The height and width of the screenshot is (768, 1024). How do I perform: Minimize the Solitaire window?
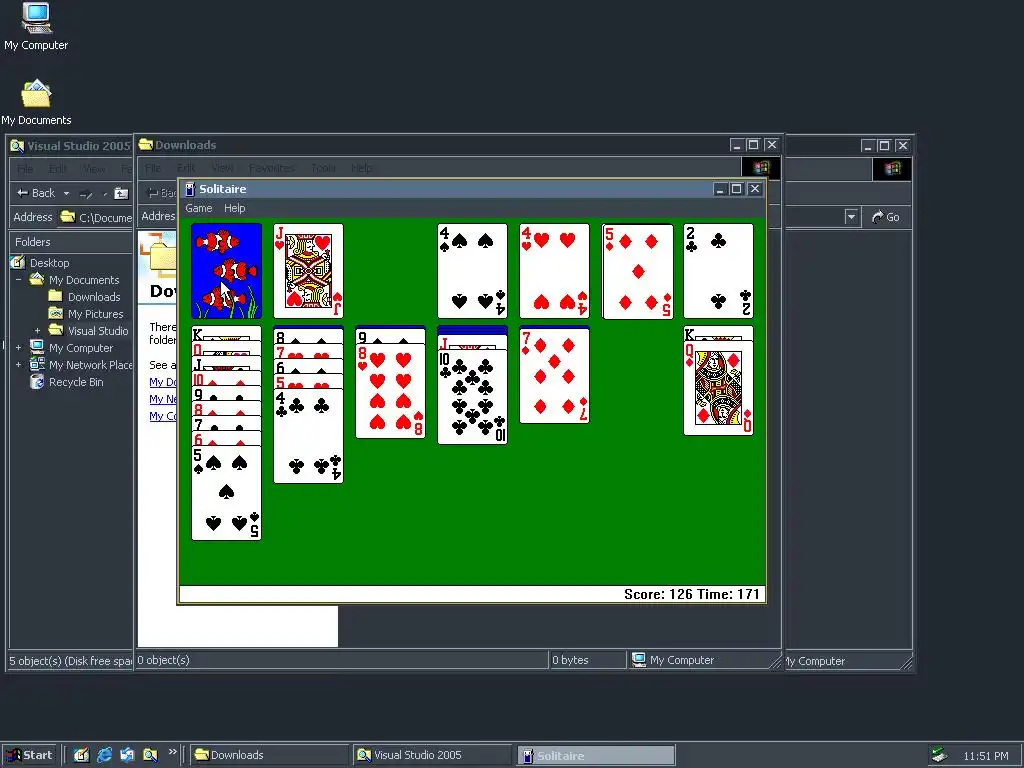[720, 189]
